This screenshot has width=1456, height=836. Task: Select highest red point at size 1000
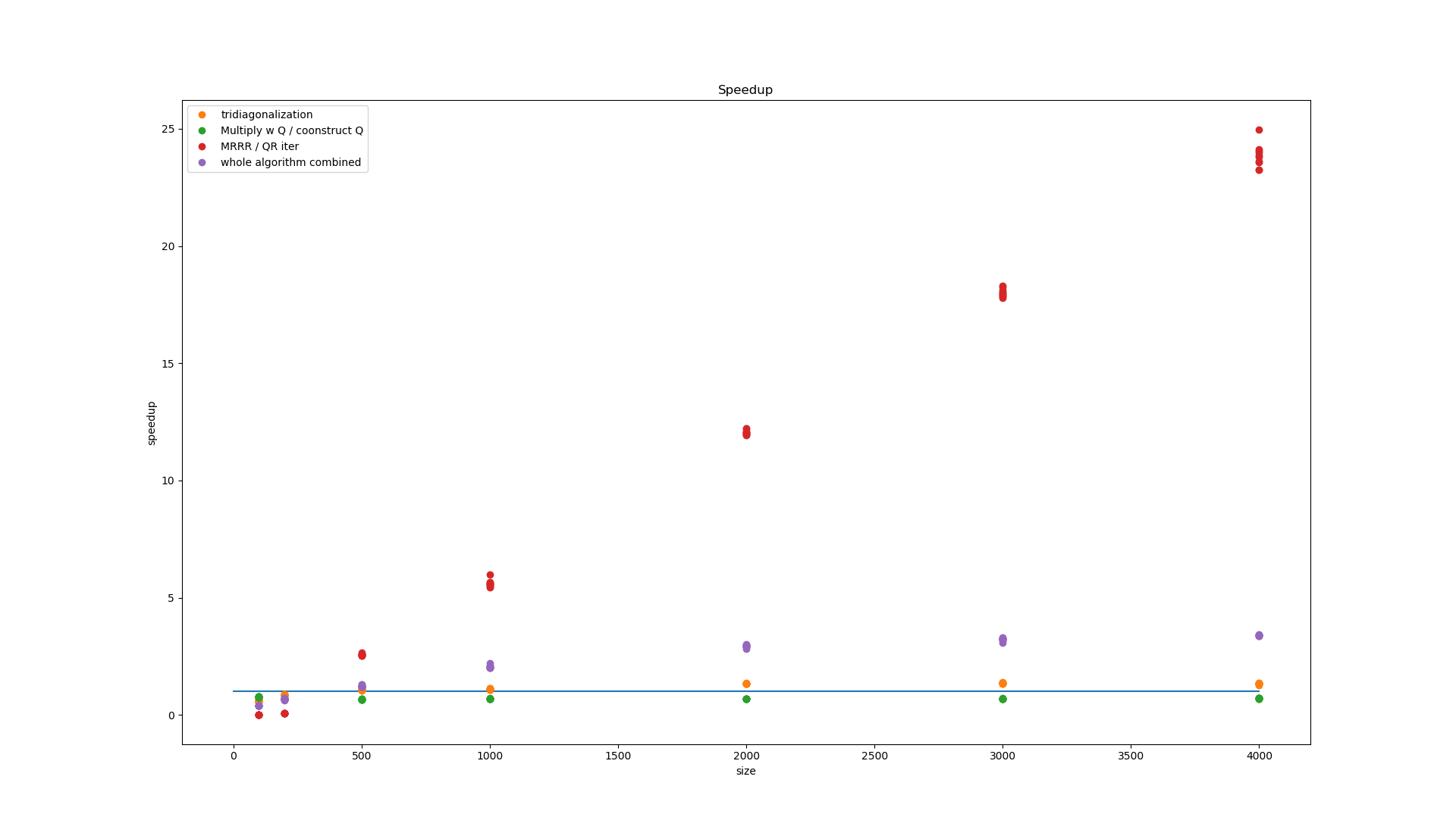pyautogui.click(x=490, y=575)
